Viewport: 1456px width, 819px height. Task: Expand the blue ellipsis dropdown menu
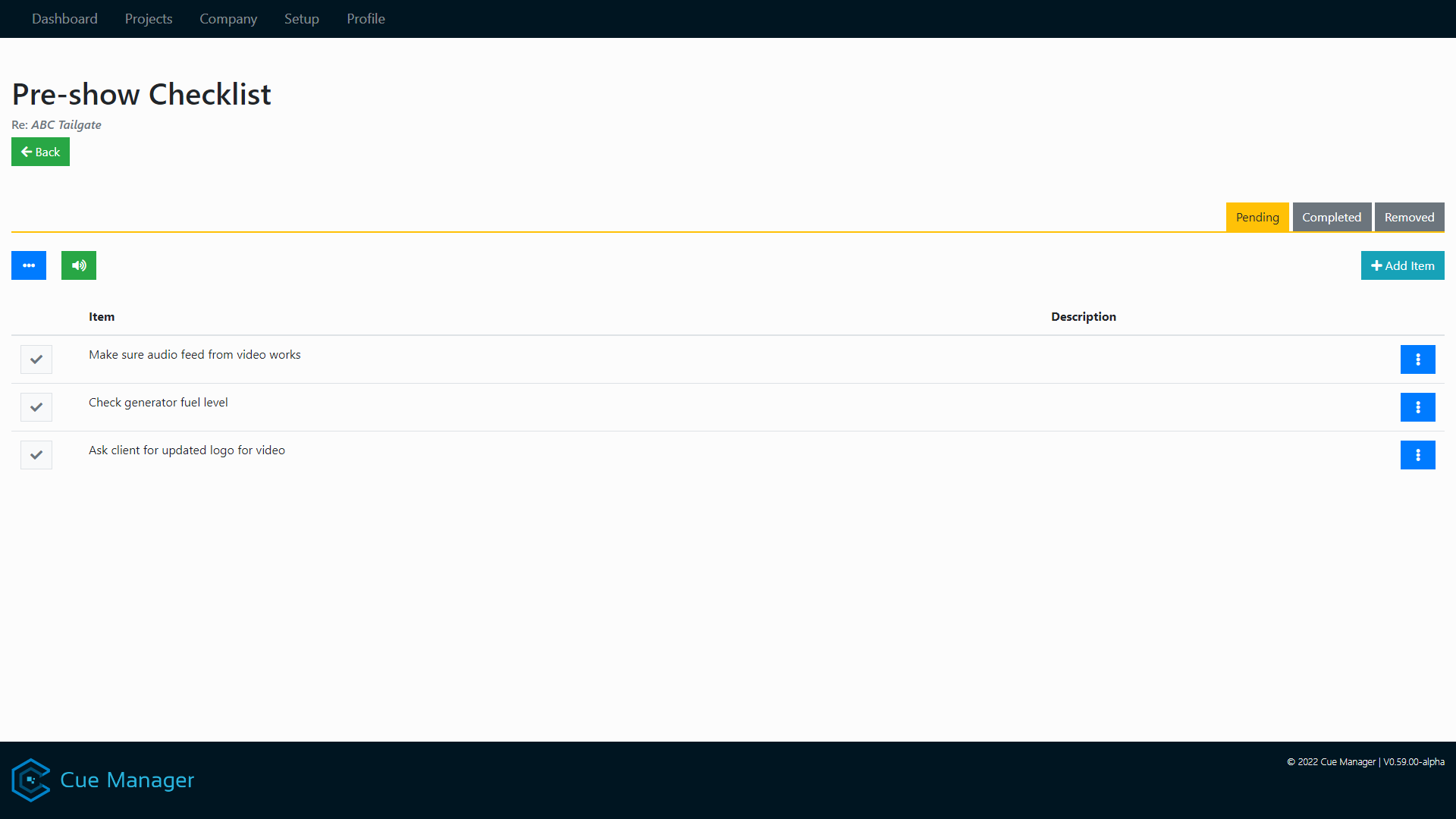point(28,265)
